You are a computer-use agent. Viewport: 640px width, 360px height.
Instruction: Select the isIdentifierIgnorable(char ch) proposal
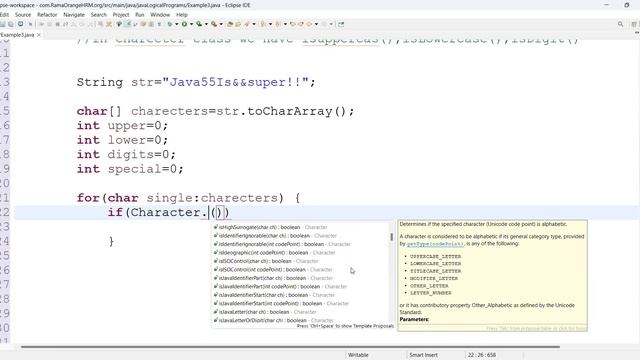[x=301, y=236]
